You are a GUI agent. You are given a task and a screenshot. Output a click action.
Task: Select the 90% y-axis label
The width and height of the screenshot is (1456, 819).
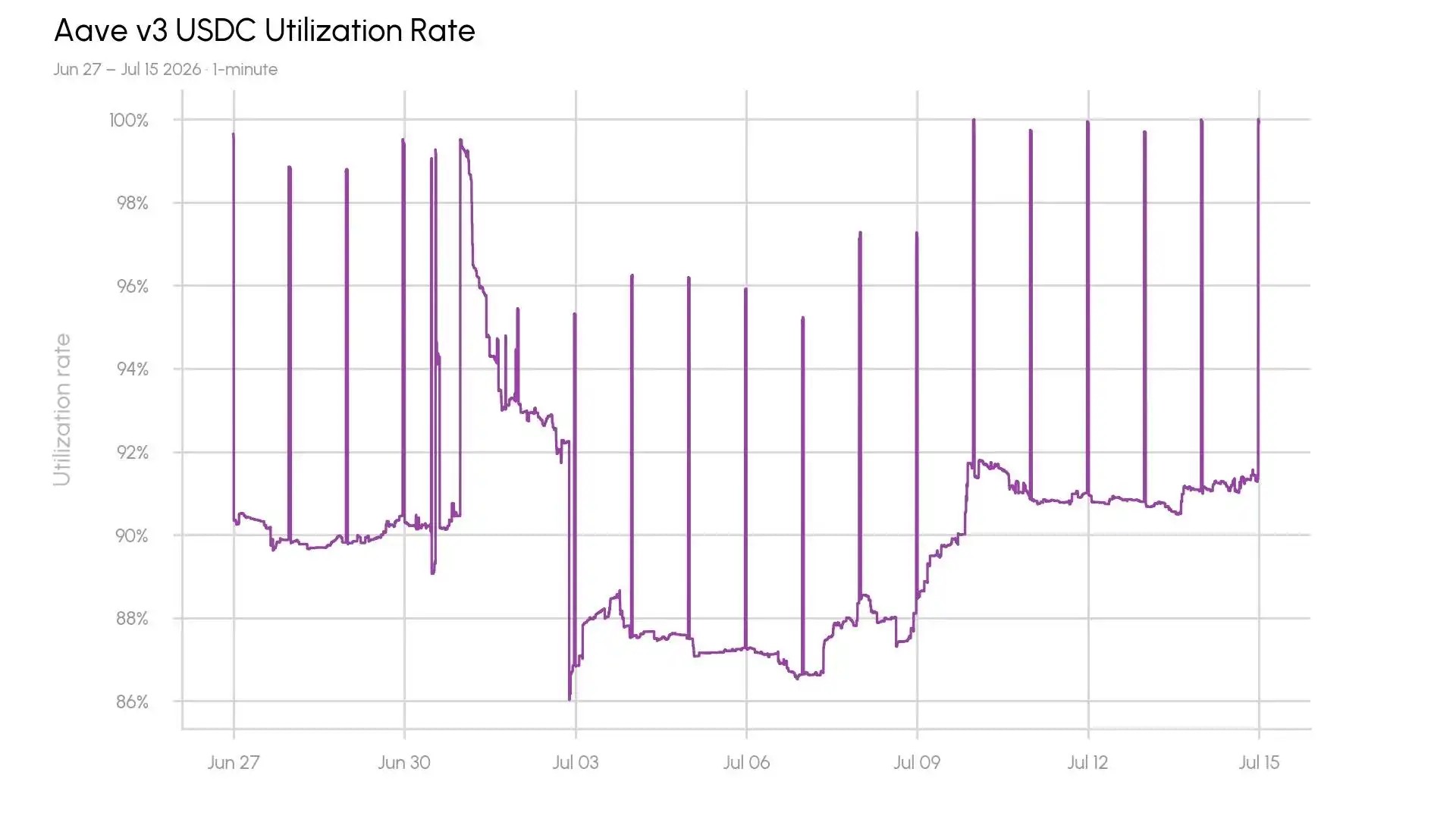click(x=132, y=535)
